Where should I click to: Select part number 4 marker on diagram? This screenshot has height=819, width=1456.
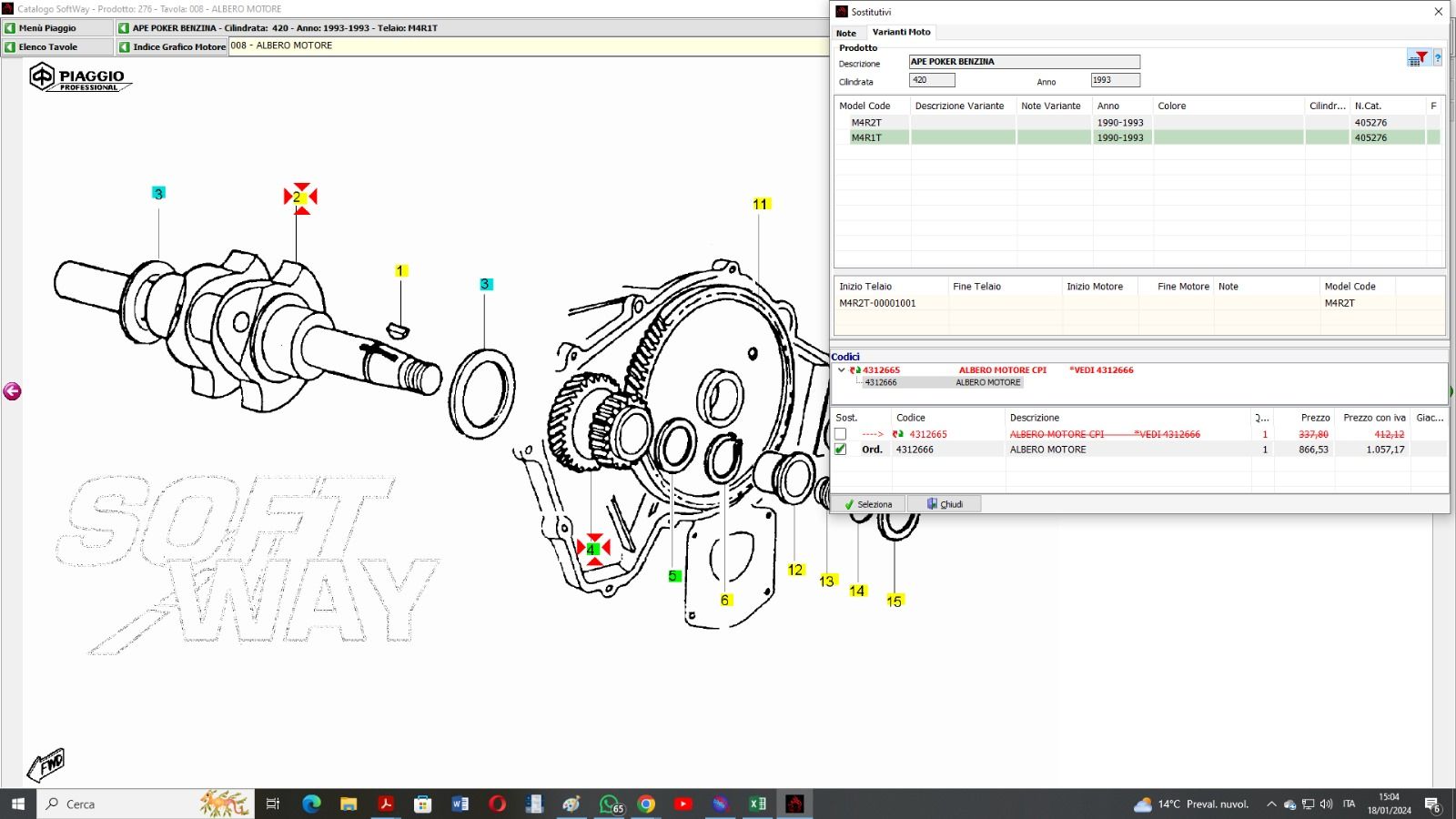coord(592,549)
